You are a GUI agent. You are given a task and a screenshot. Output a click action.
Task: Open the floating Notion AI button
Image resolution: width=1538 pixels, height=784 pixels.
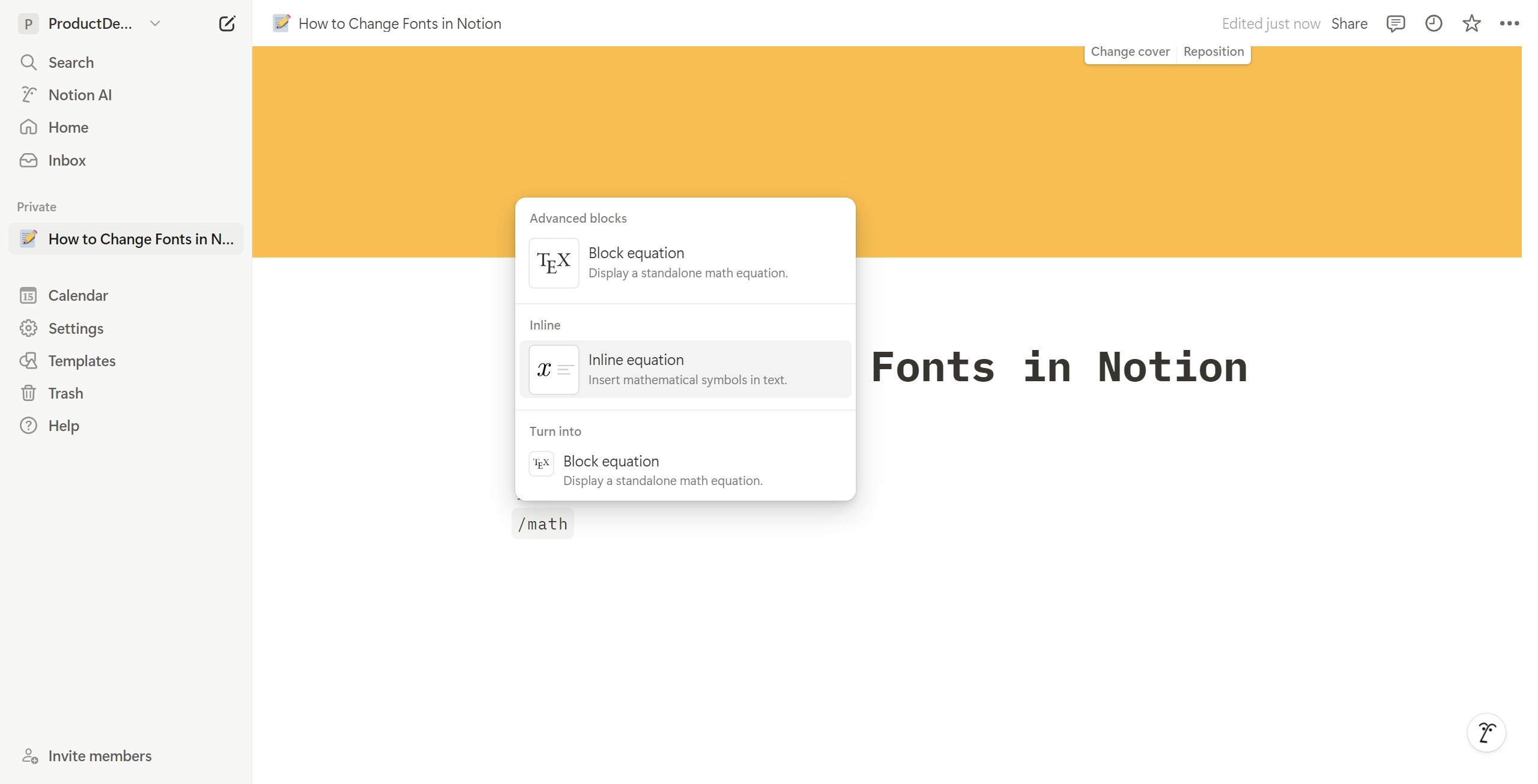1486,732
